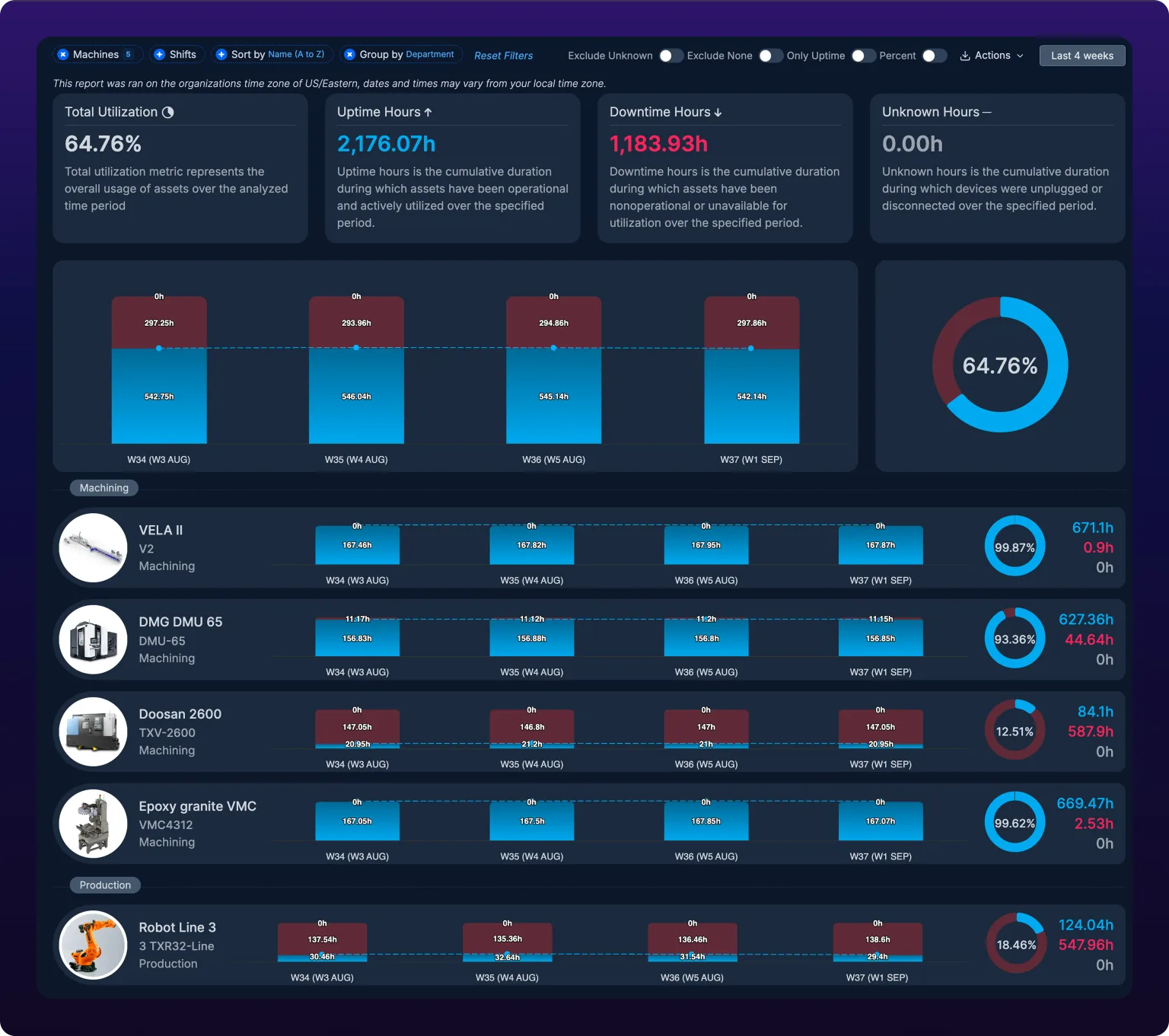The height and width of the screenshot is (1036, 1169).
Task: Click the 0.00h unknown hours value
Action: point(913,144)
